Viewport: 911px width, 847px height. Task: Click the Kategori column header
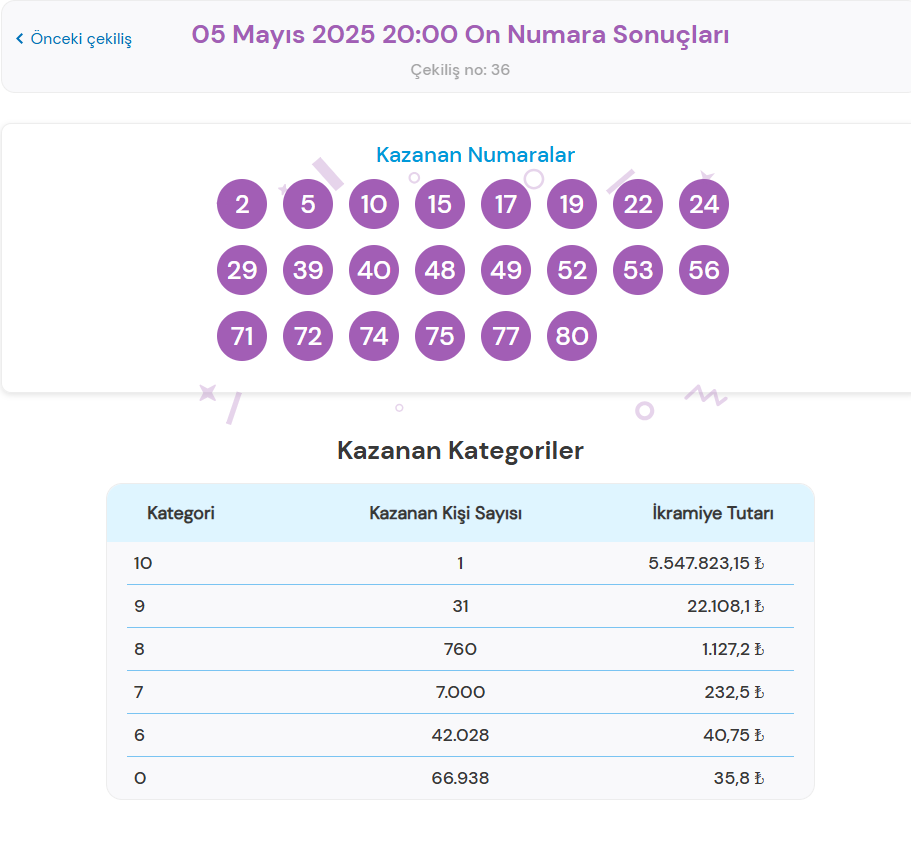pos(181,513)
